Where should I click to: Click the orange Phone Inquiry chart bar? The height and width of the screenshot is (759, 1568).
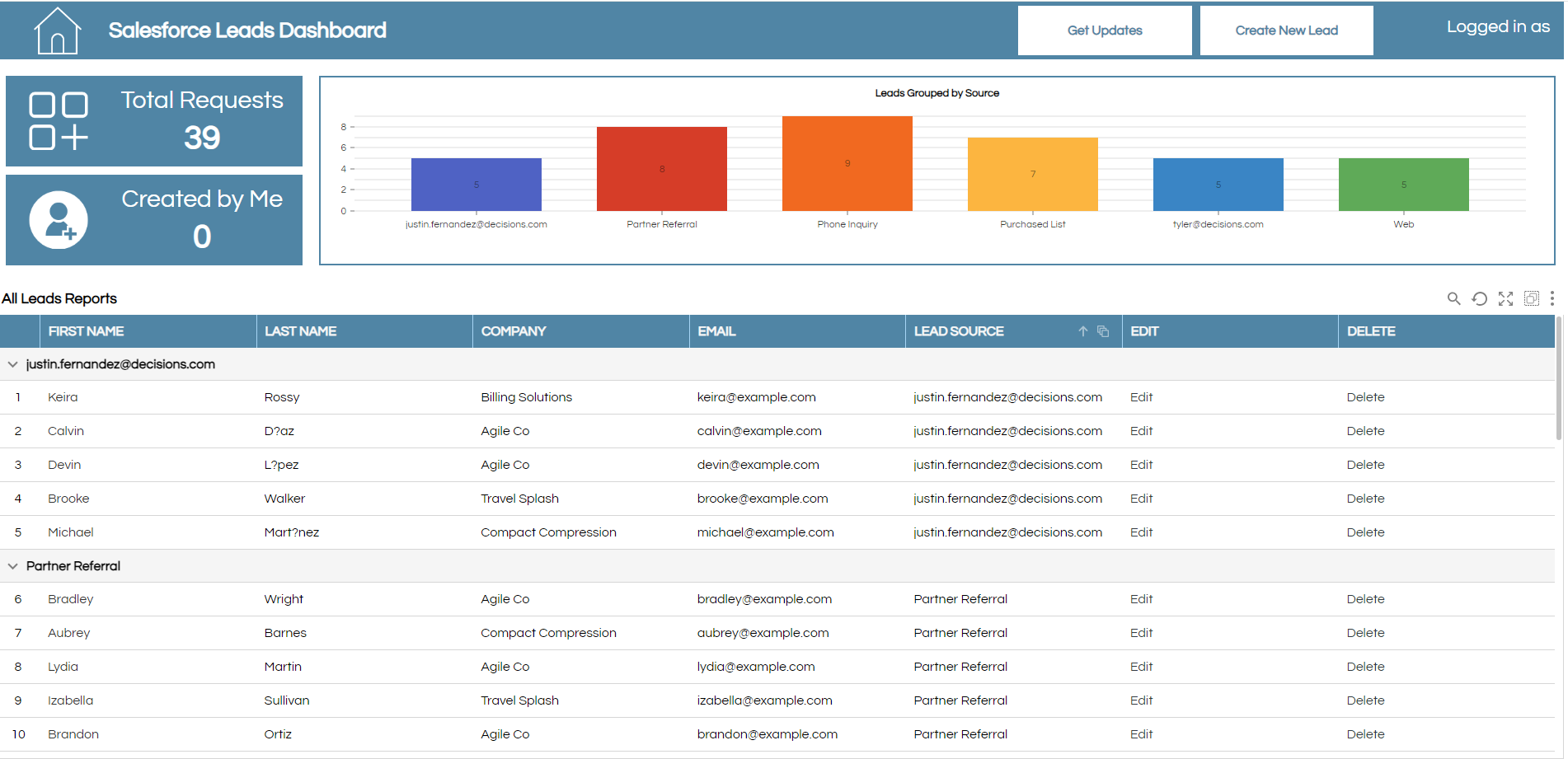[x=847, y=163]
